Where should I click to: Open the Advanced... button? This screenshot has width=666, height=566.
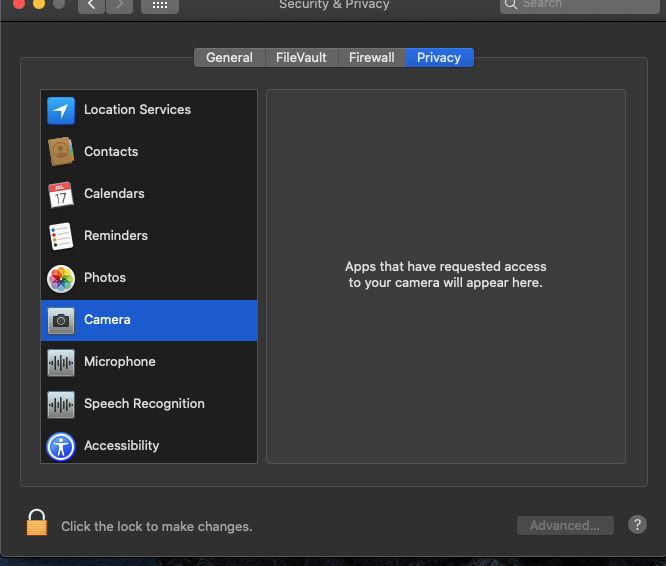click(565, 526)
